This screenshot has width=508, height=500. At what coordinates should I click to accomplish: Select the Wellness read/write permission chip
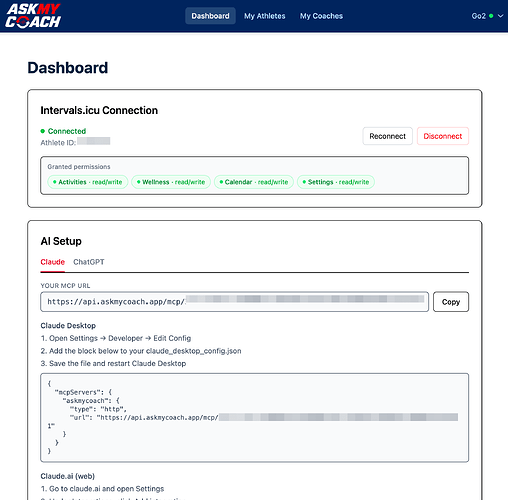[171, 182]
